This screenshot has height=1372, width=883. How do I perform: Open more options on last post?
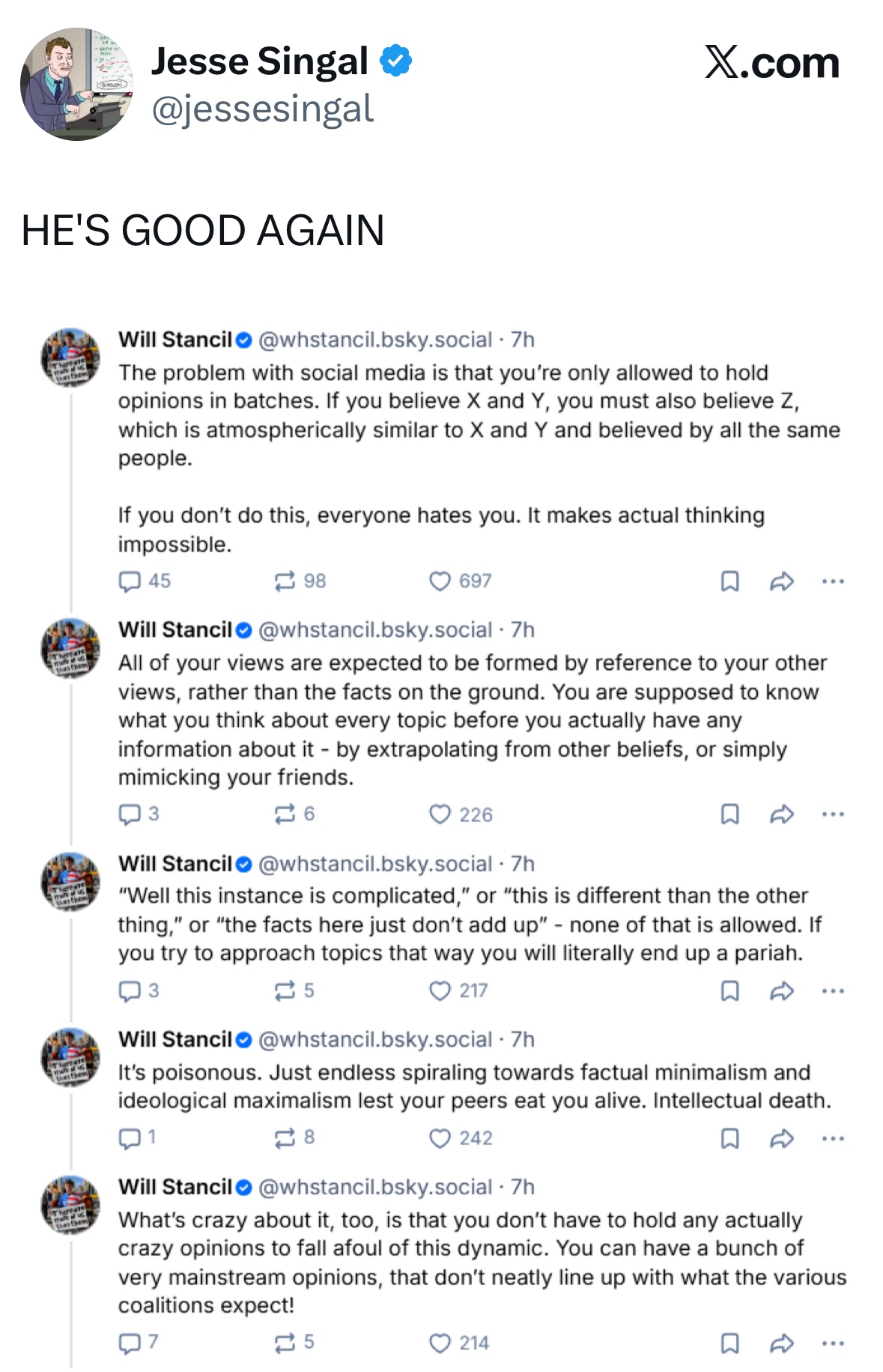[833, 1344]
